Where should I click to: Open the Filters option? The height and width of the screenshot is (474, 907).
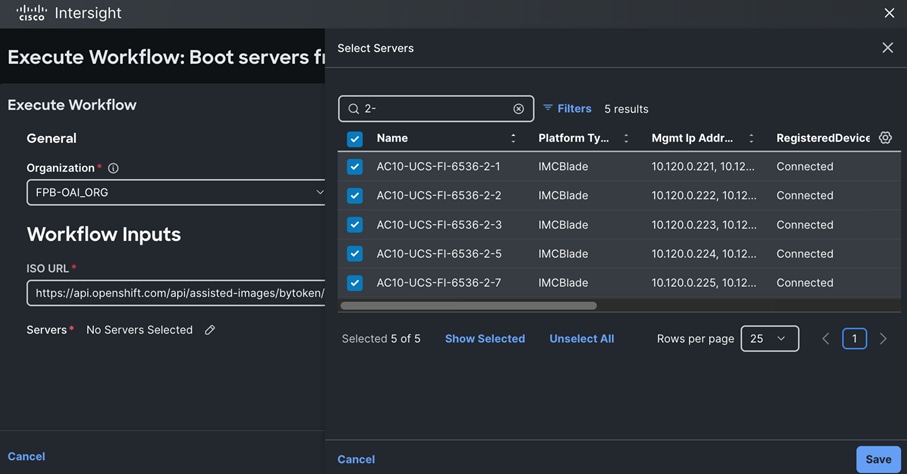567,108
